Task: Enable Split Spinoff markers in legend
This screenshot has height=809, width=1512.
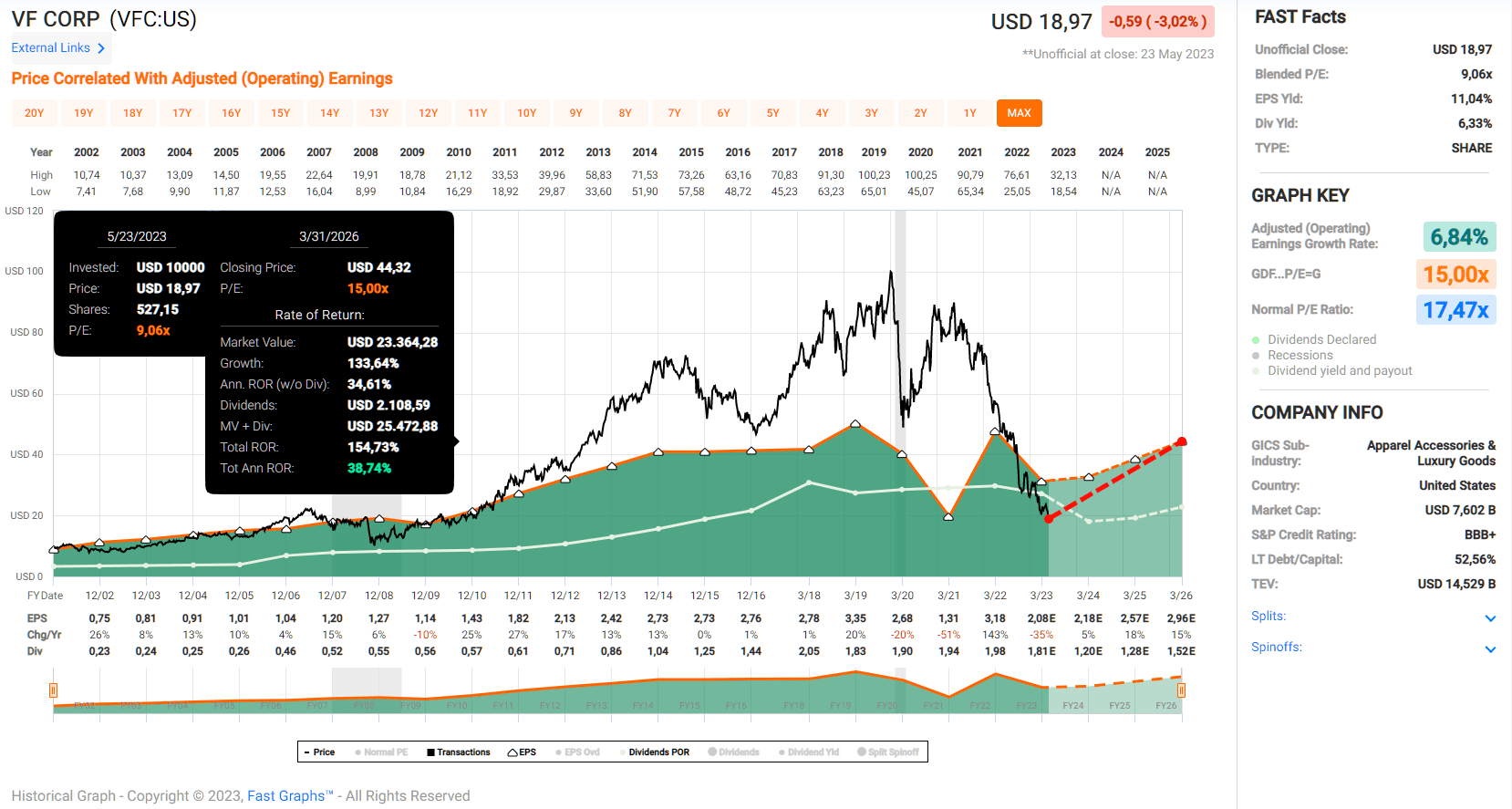Action: point(888,752)
